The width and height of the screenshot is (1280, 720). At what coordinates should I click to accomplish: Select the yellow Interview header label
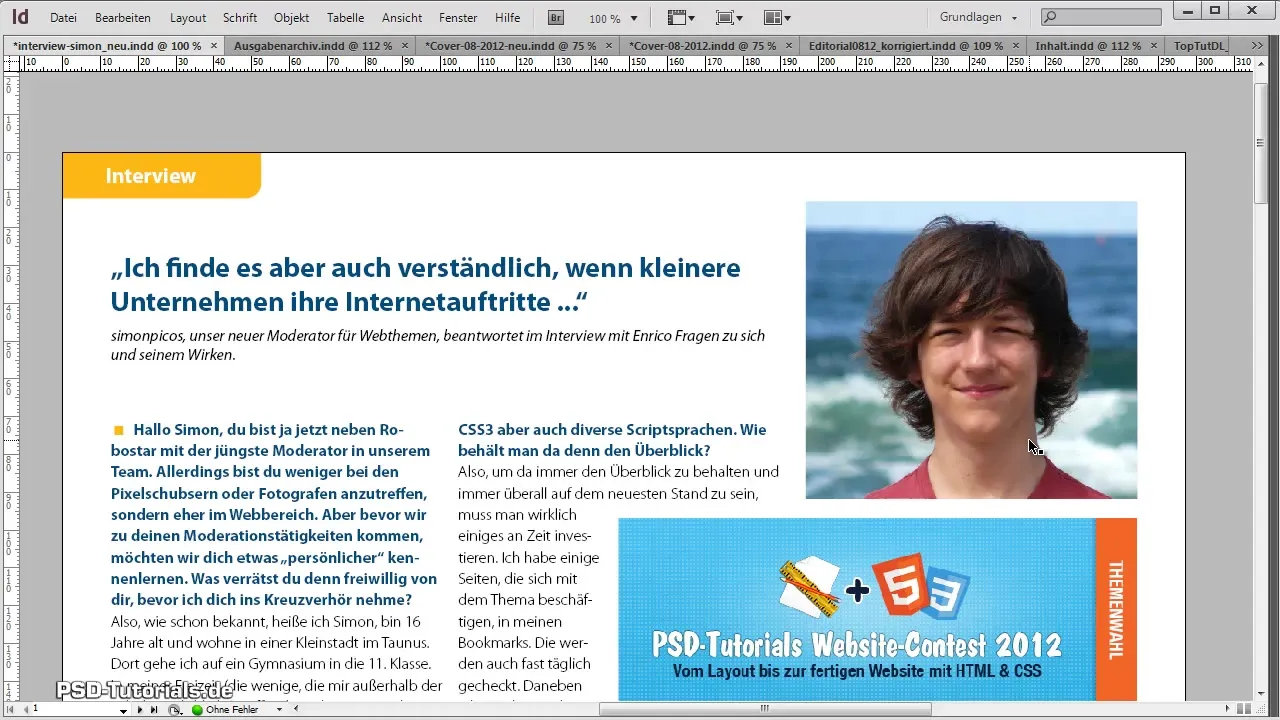[161, 176]
